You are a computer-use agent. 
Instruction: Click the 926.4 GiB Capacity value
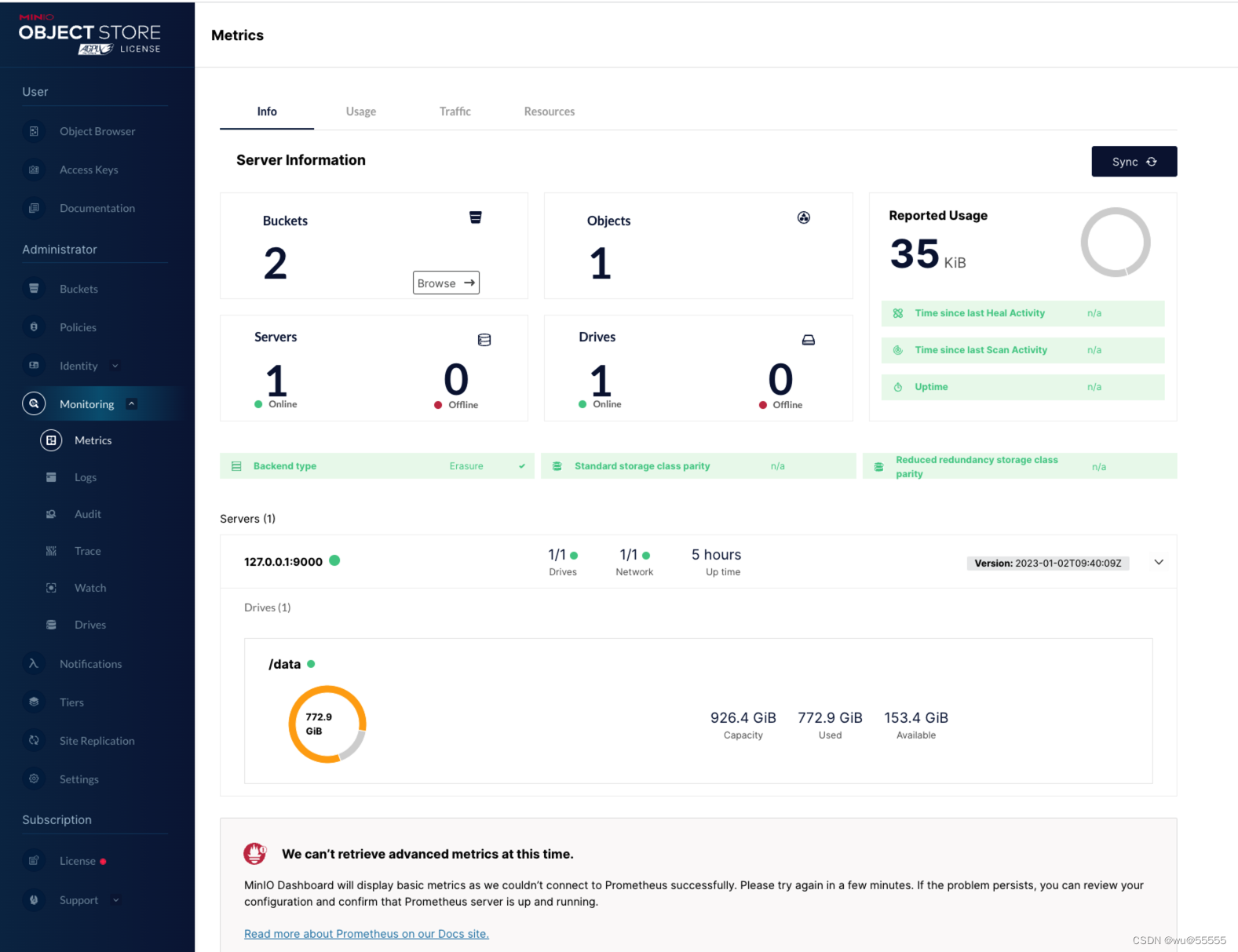pos(743,718)
